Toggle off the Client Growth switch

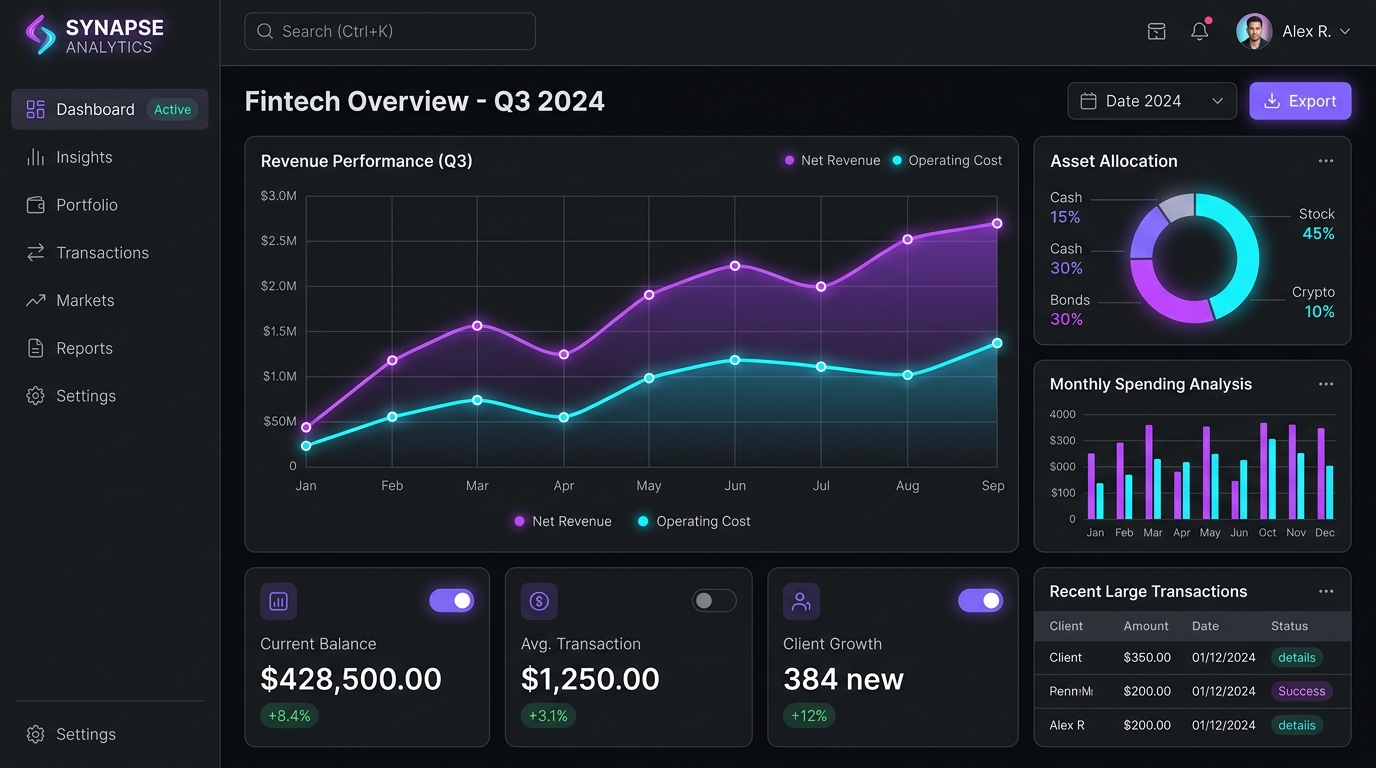tap(980, 600)
